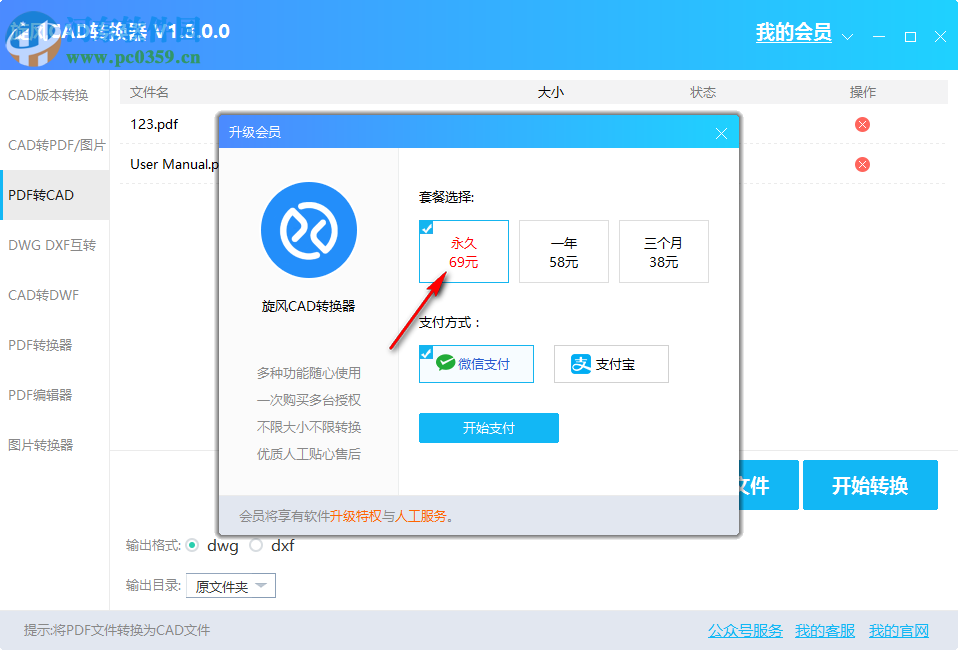Image resolution: width=958 pixels, height=650 pixels.
Task: Select the 三个月 38元 plan
Action: click(664, 251)
